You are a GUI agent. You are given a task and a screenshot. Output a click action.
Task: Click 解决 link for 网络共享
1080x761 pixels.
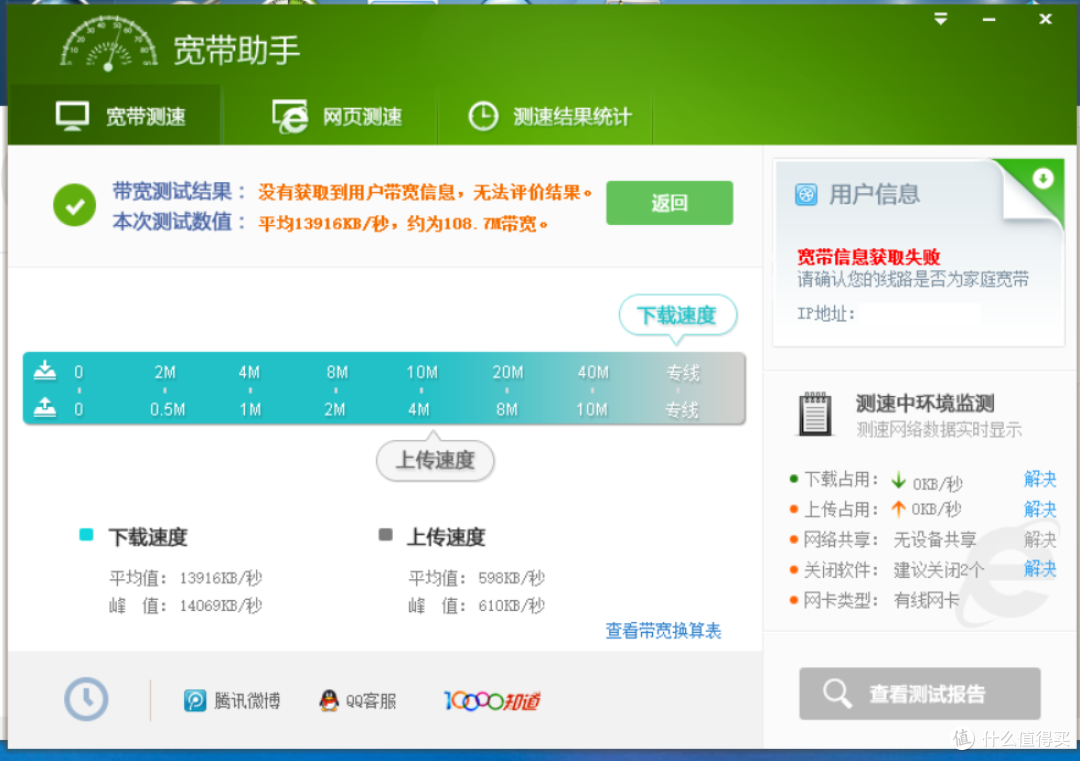(1040, 539)
